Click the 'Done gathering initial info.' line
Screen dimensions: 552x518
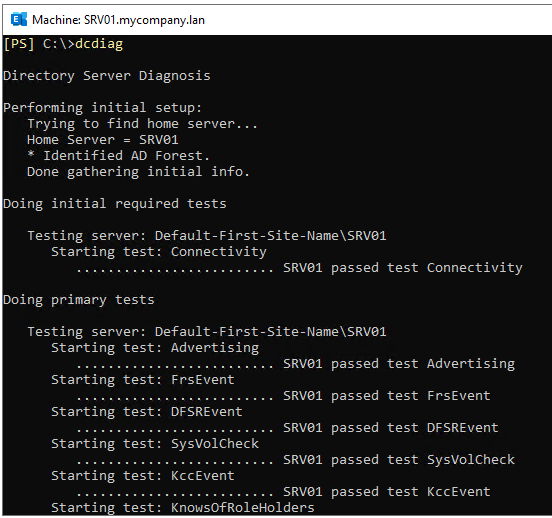(x=138, y=172)
